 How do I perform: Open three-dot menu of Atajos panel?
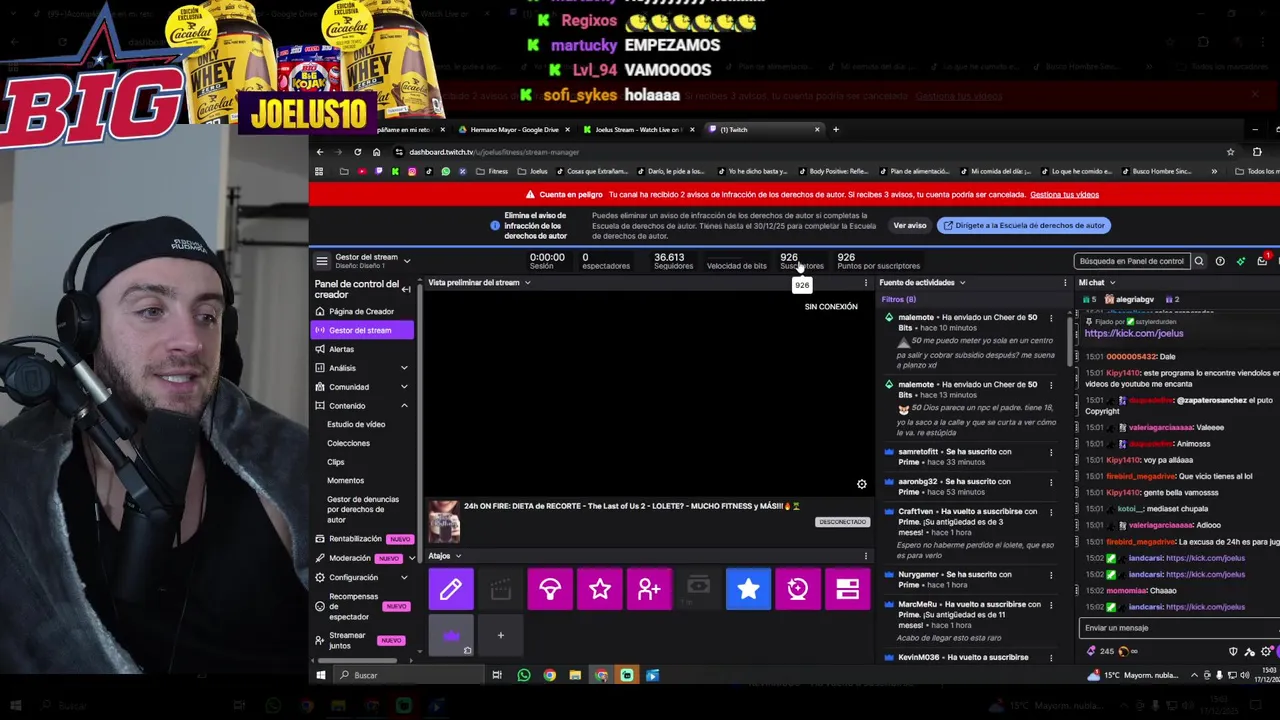coord(866,556)
